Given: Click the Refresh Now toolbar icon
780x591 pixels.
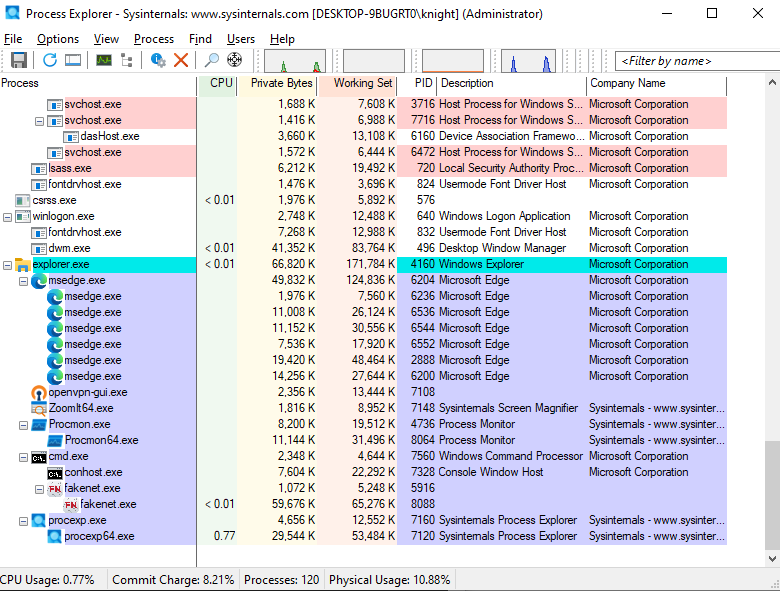Looking at the screenshot, I should click(50, 60).
